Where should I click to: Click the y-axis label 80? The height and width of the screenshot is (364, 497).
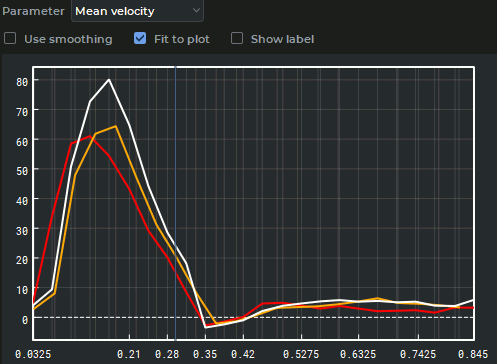(x=22, y=82)
